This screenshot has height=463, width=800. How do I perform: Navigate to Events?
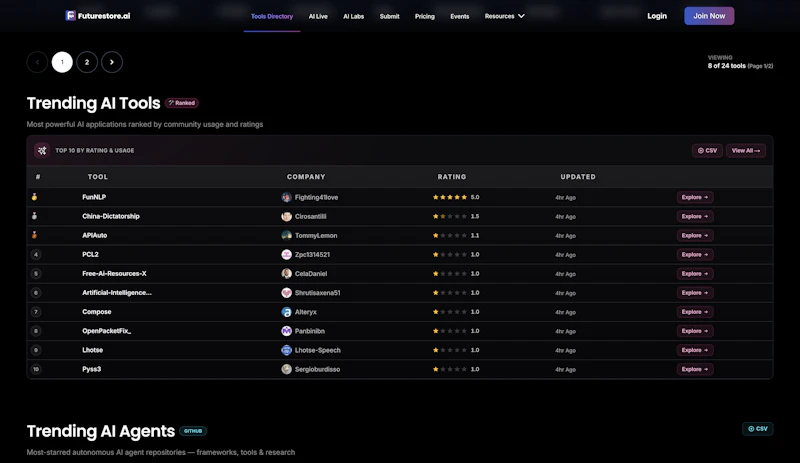(x=460, y=16)
